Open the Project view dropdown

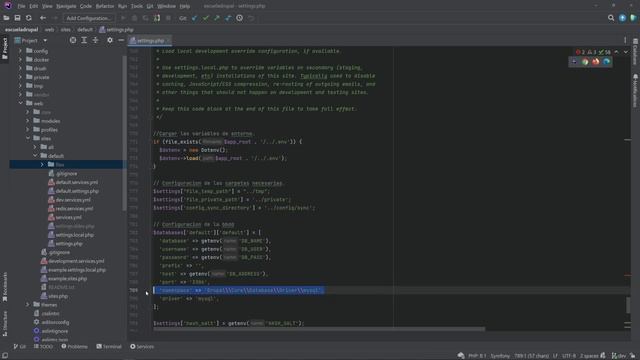click(x=31, y=40)
